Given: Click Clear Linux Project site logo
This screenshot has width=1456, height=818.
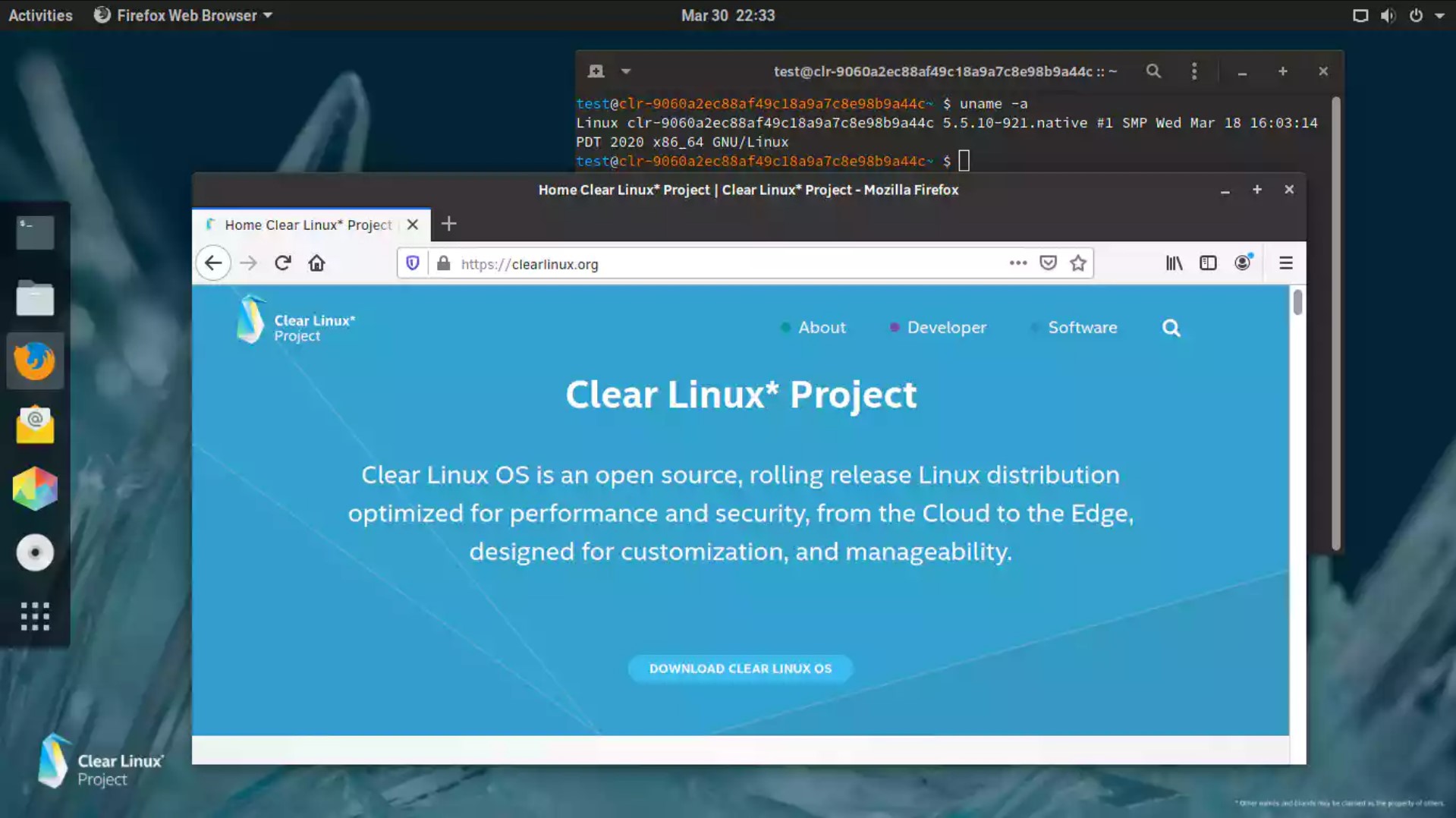Looking at the screenshot, I should (295, 320).
